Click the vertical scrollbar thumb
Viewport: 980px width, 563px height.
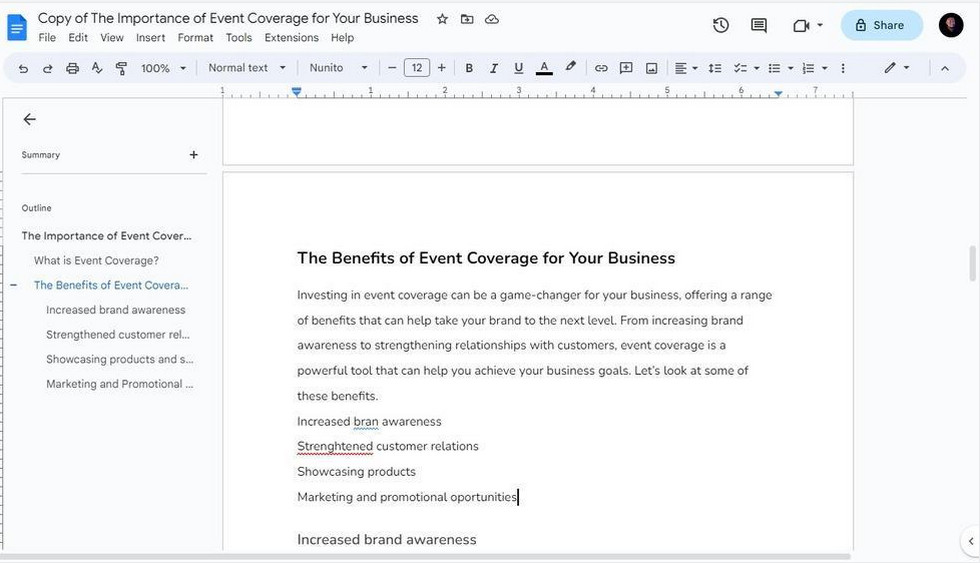point(972,263)
